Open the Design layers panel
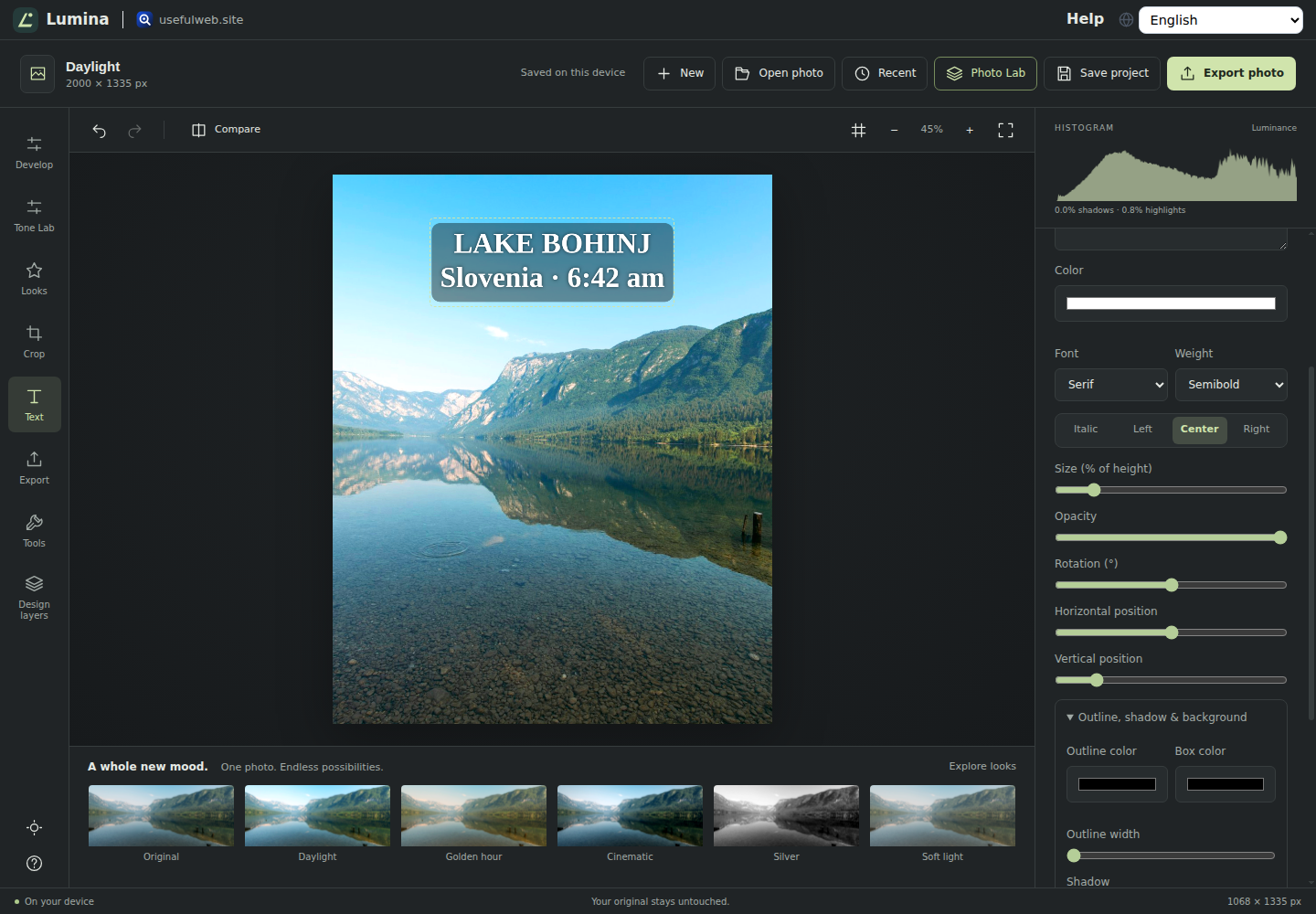 34,597
